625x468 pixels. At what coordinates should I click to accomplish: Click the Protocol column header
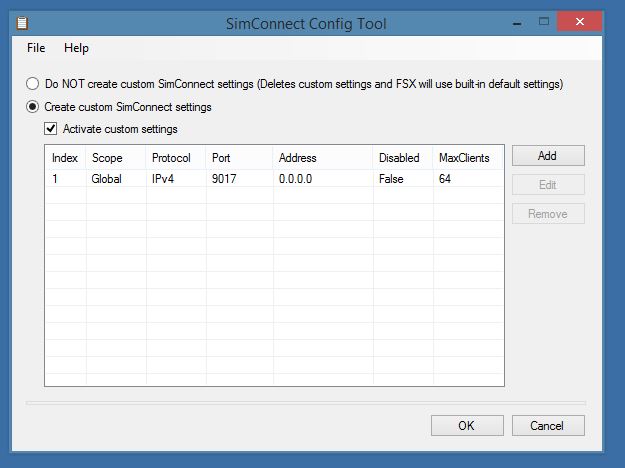(x=176, y=158)
